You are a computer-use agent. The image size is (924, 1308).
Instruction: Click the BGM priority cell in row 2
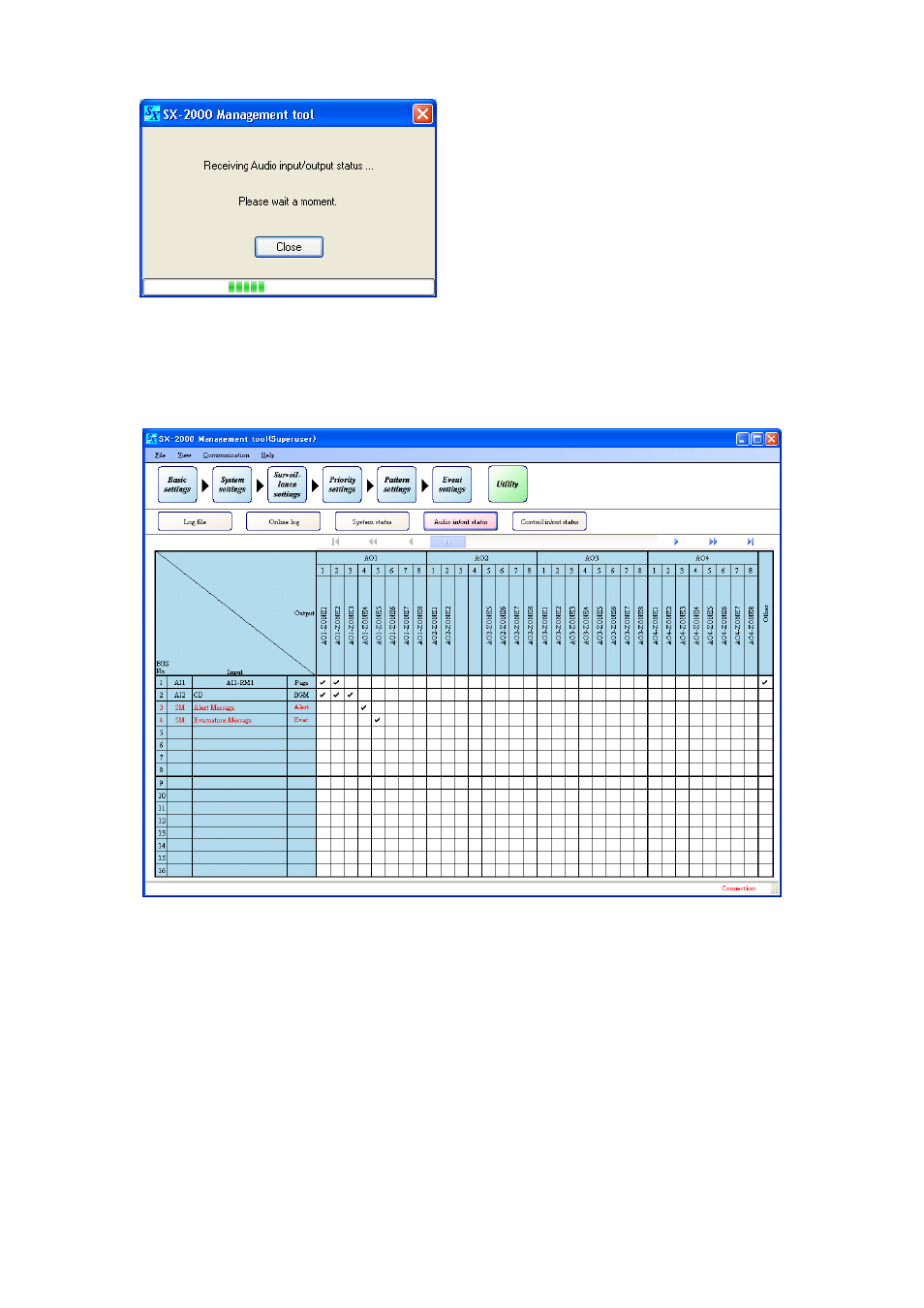301,695
